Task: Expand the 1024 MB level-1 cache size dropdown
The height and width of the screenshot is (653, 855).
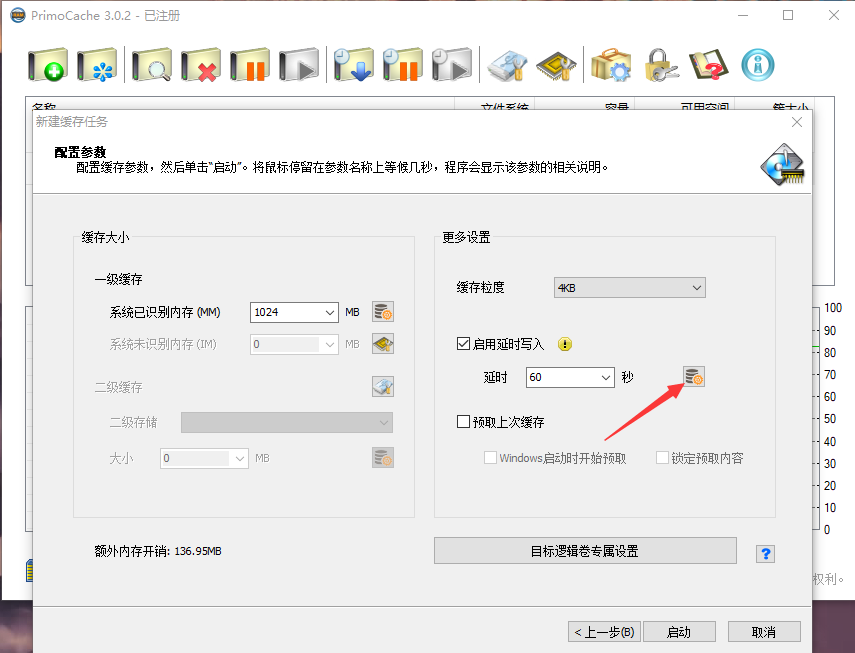Action: pyautogui.click(x=329, y=312)
